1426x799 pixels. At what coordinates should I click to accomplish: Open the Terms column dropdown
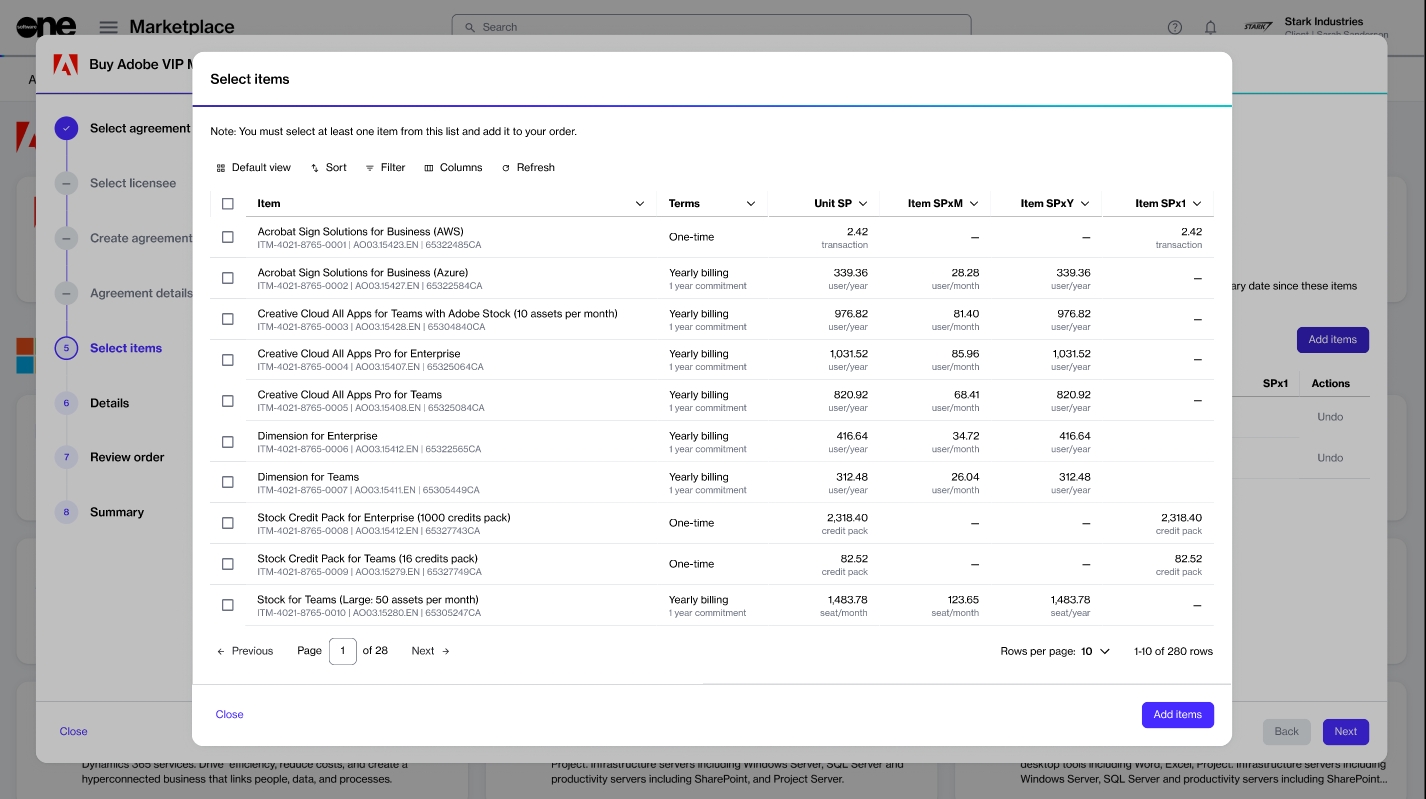751,204
